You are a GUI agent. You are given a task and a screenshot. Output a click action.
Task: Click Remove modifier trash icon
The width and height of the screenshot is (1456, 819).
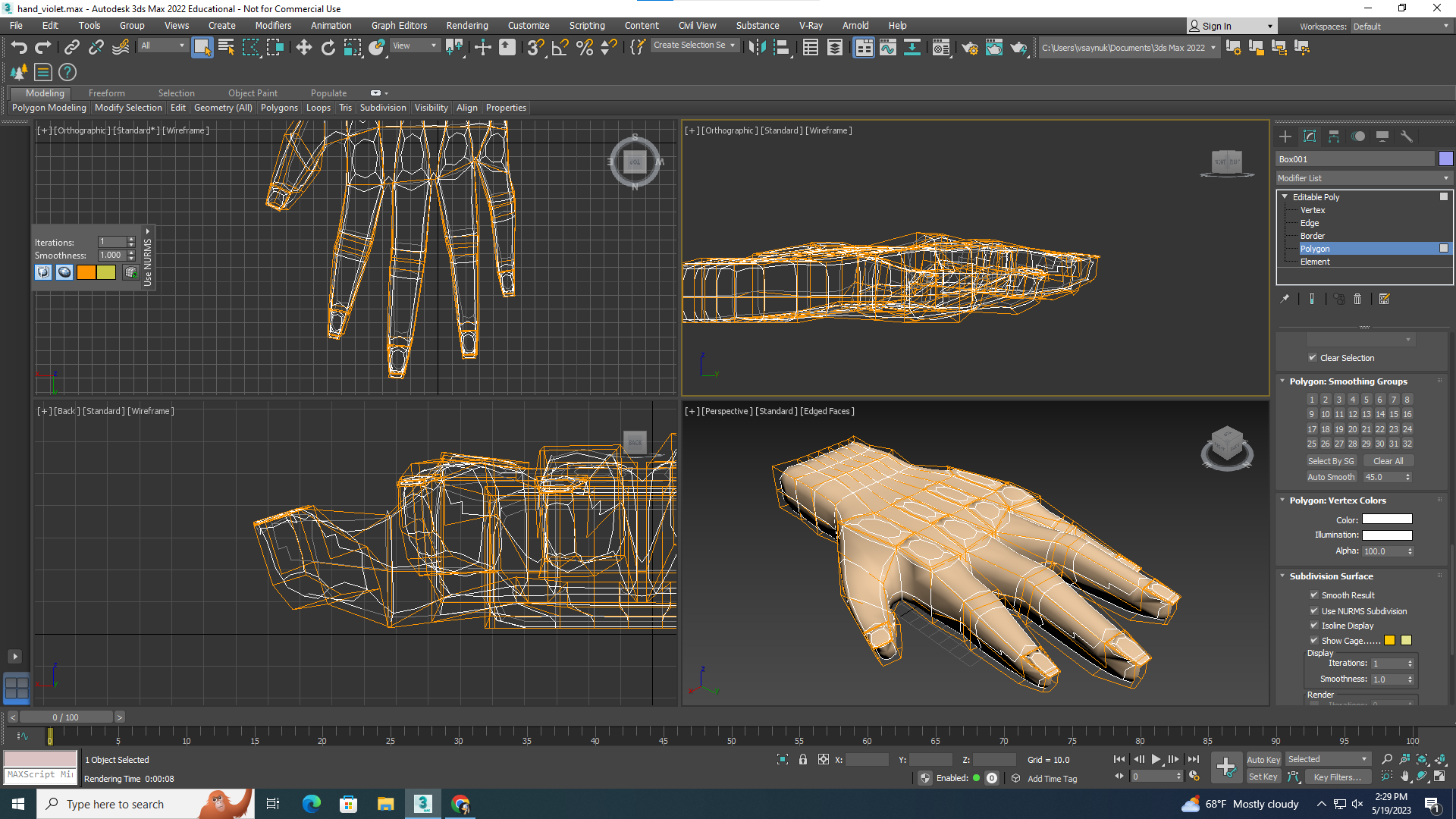pyautogui.click(x=1357, y=300)
